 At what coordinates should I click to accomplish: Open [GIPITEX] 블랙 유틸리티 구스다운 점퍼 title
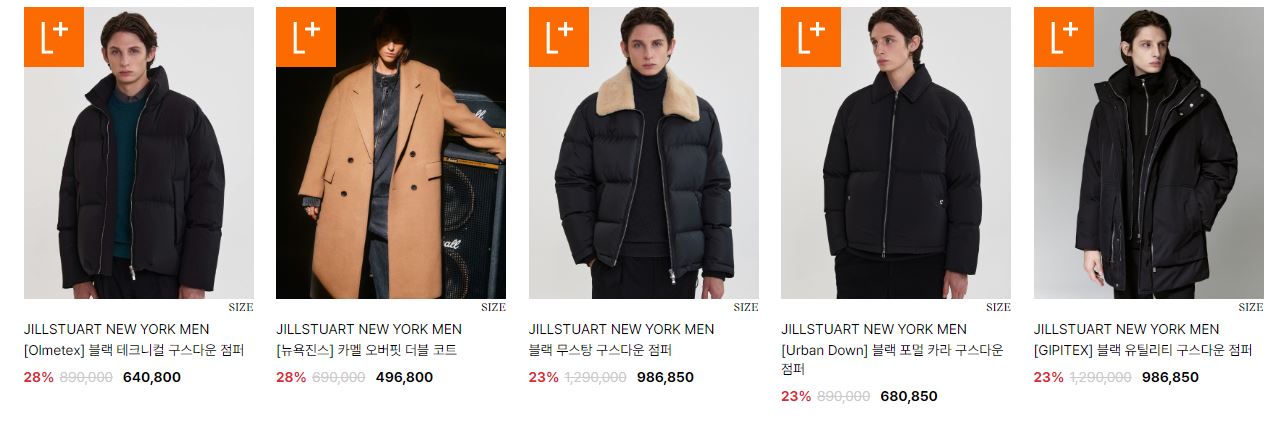pos(1143,350)
